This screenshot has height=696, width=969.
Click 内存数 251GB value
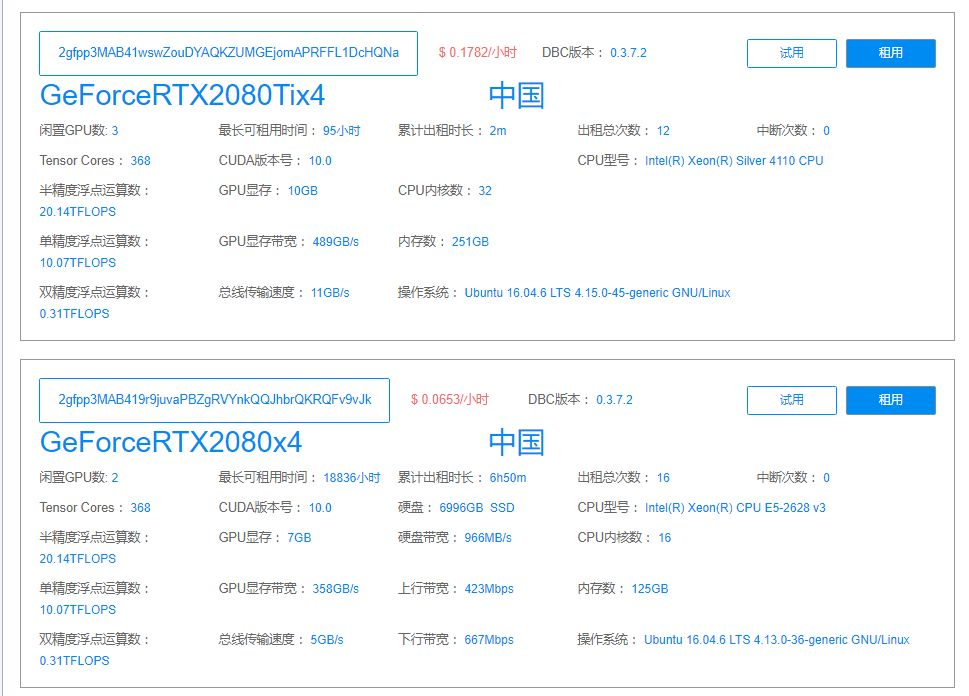[x=470, y=242]
